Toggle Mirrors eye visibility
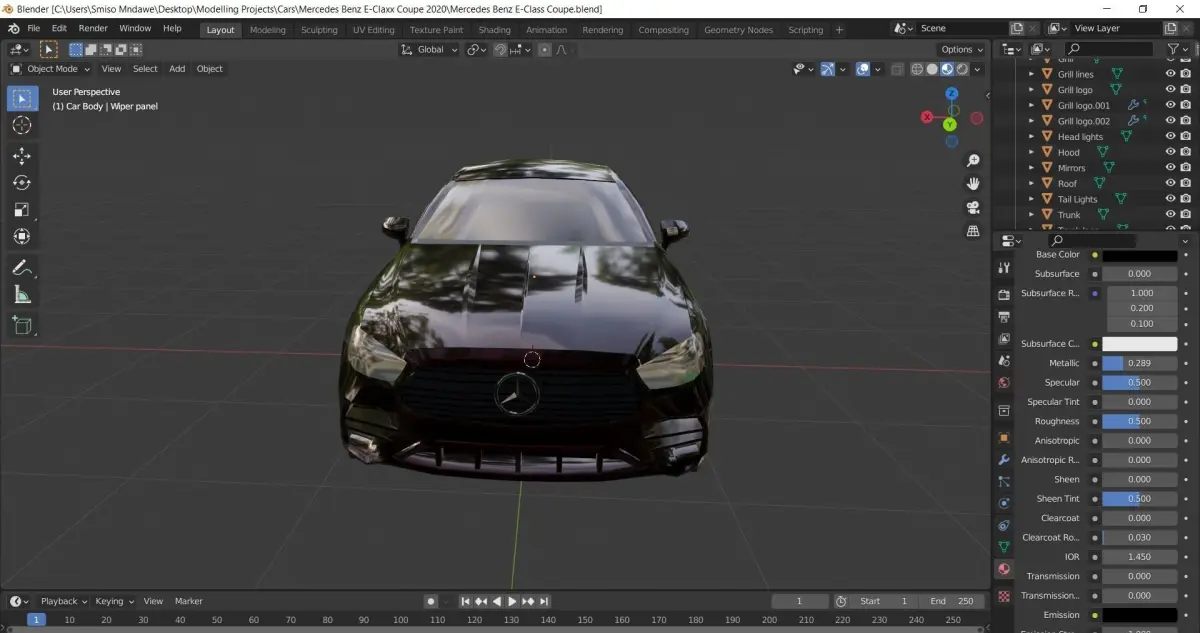This screenshot has width=1200, height=633. coord(1170,168)
